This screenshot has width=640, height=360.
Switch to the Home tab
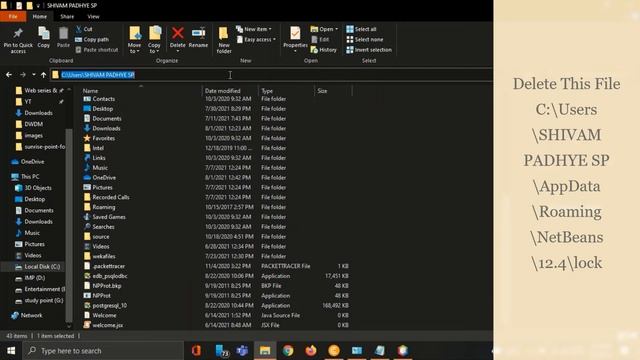tap(40, 17)
